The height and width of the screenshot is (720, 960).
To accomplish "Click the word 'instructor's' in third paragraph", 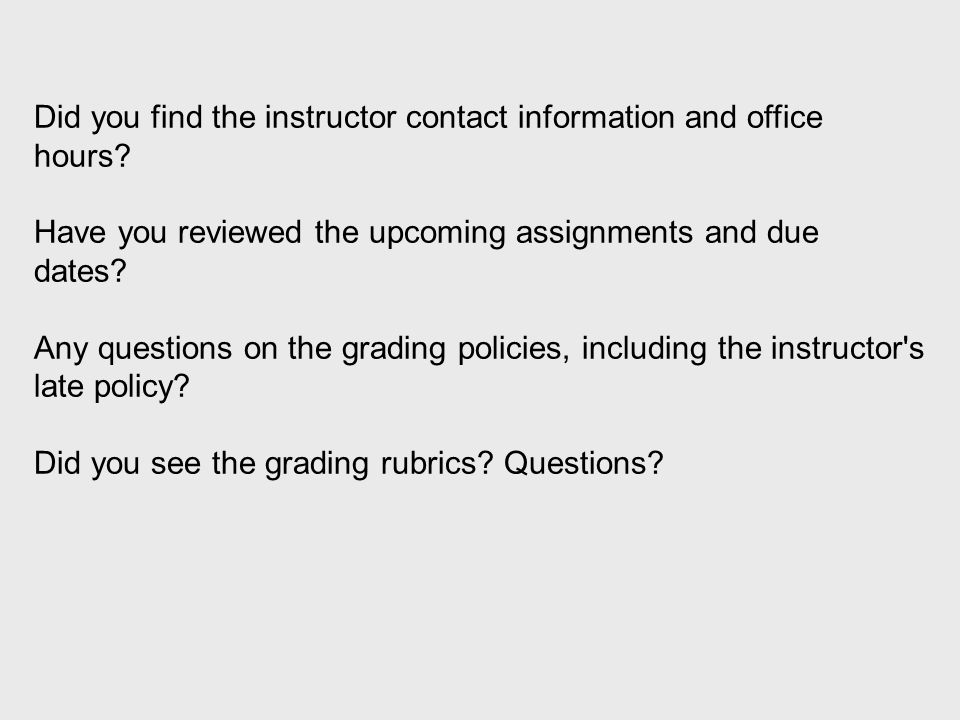I will click(847, 348).
